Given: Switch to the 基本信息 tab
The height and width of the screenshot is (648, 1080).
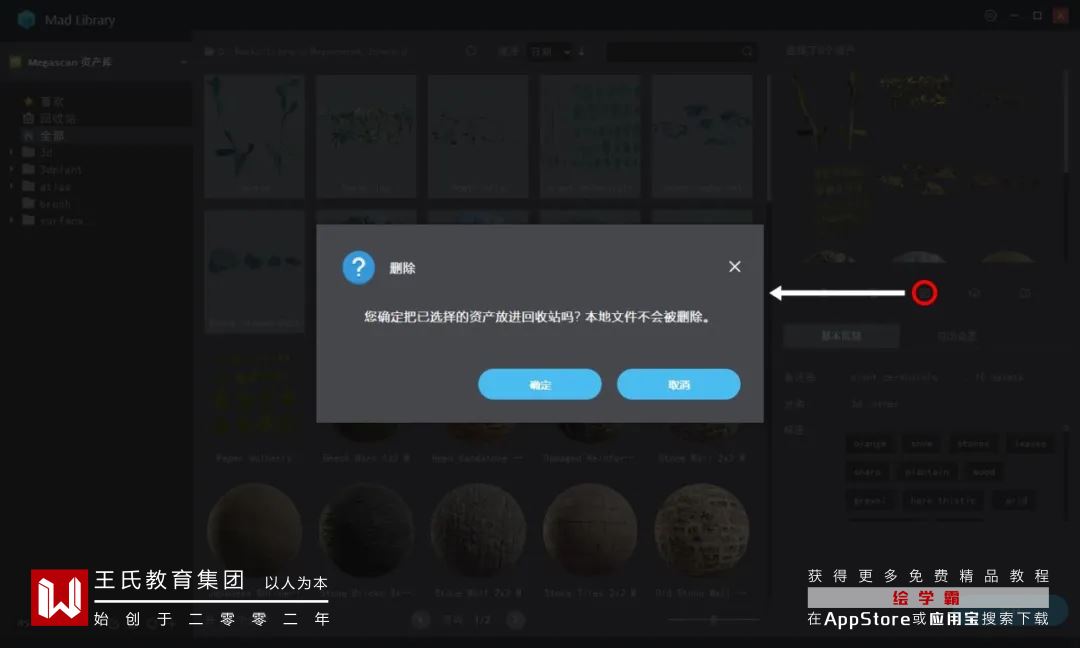Looking at the screenshot, I should (841, 335).
